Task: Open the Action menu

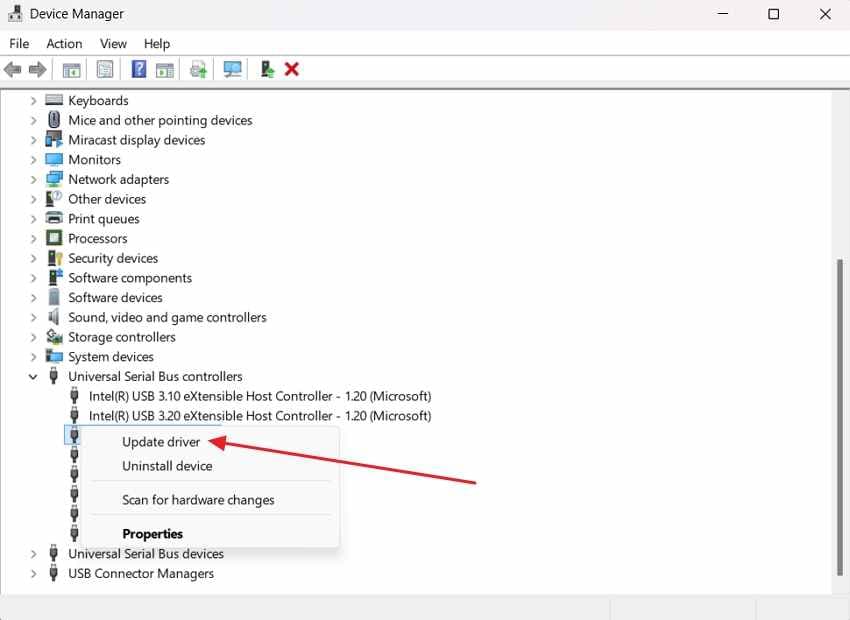Action: point(64,43)
